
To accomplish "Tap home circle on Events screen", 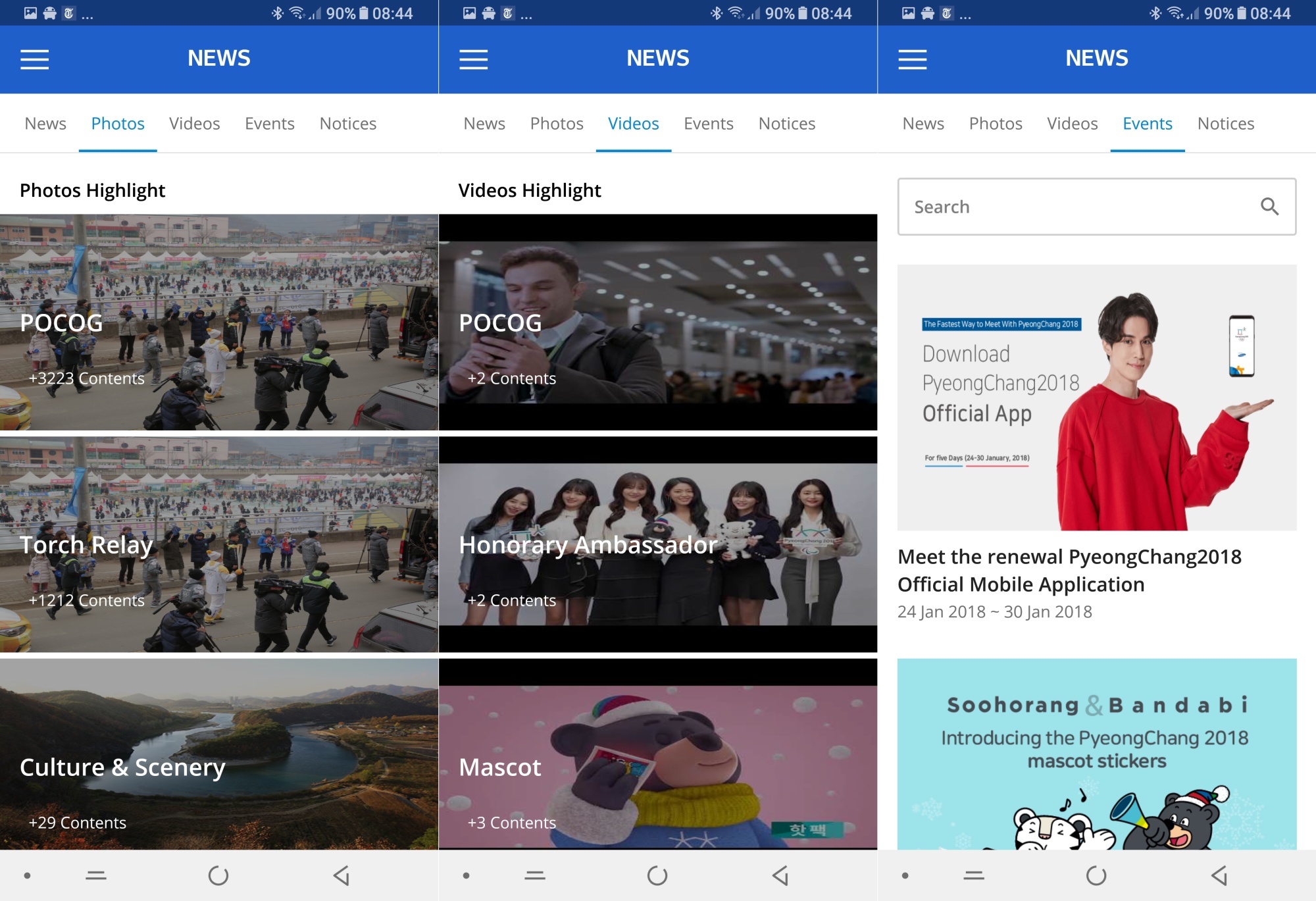I will [x=1096, y=875].
